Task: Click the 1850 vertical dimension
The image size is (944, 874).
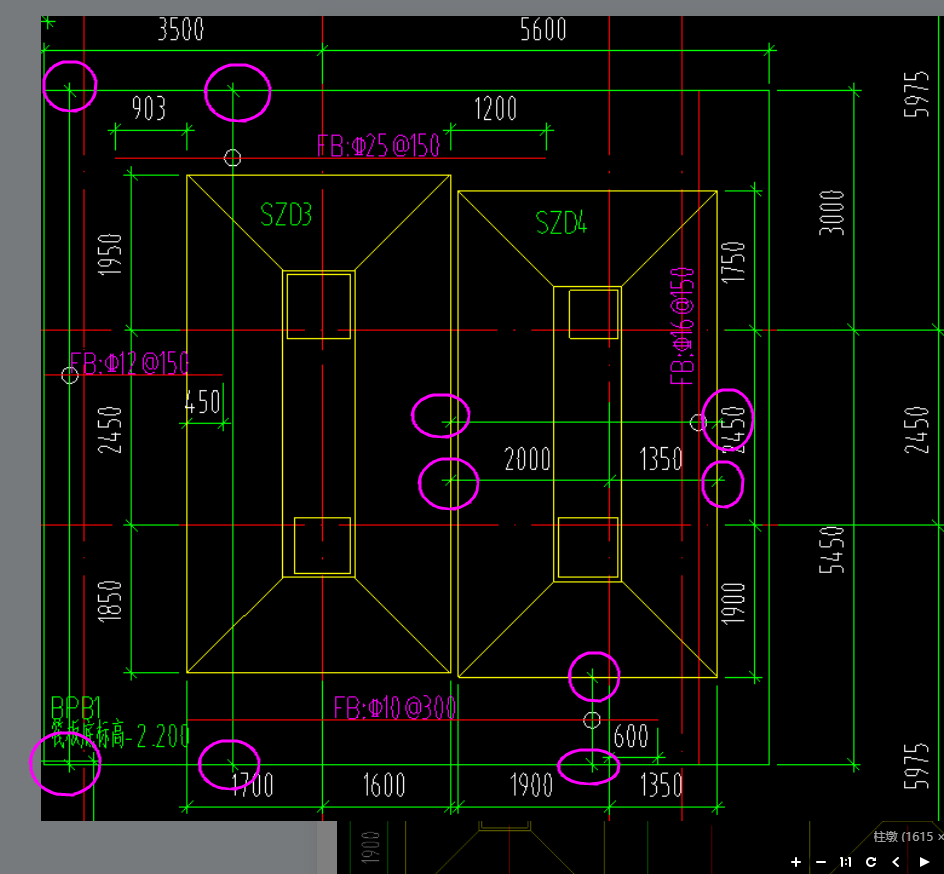Action: (110, 601)
